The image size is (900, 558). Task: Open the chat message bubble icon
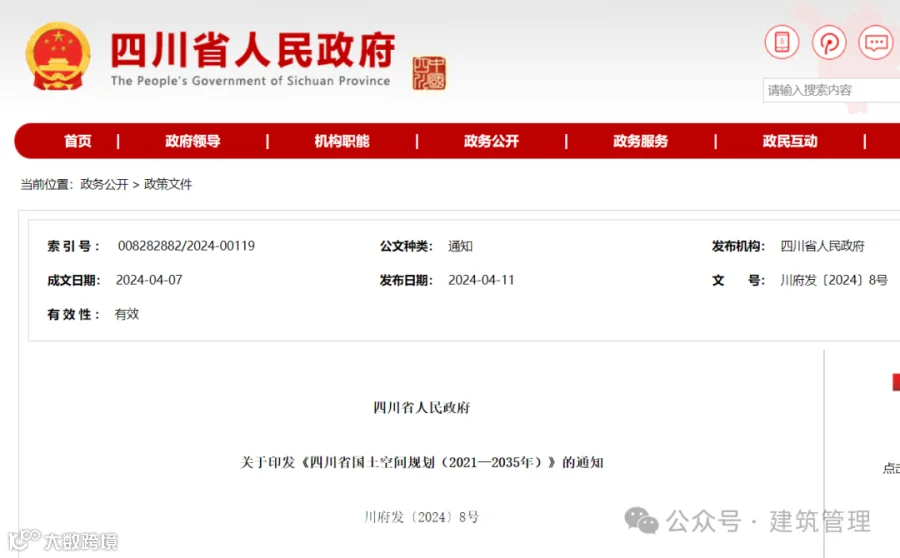click(876, 42)
